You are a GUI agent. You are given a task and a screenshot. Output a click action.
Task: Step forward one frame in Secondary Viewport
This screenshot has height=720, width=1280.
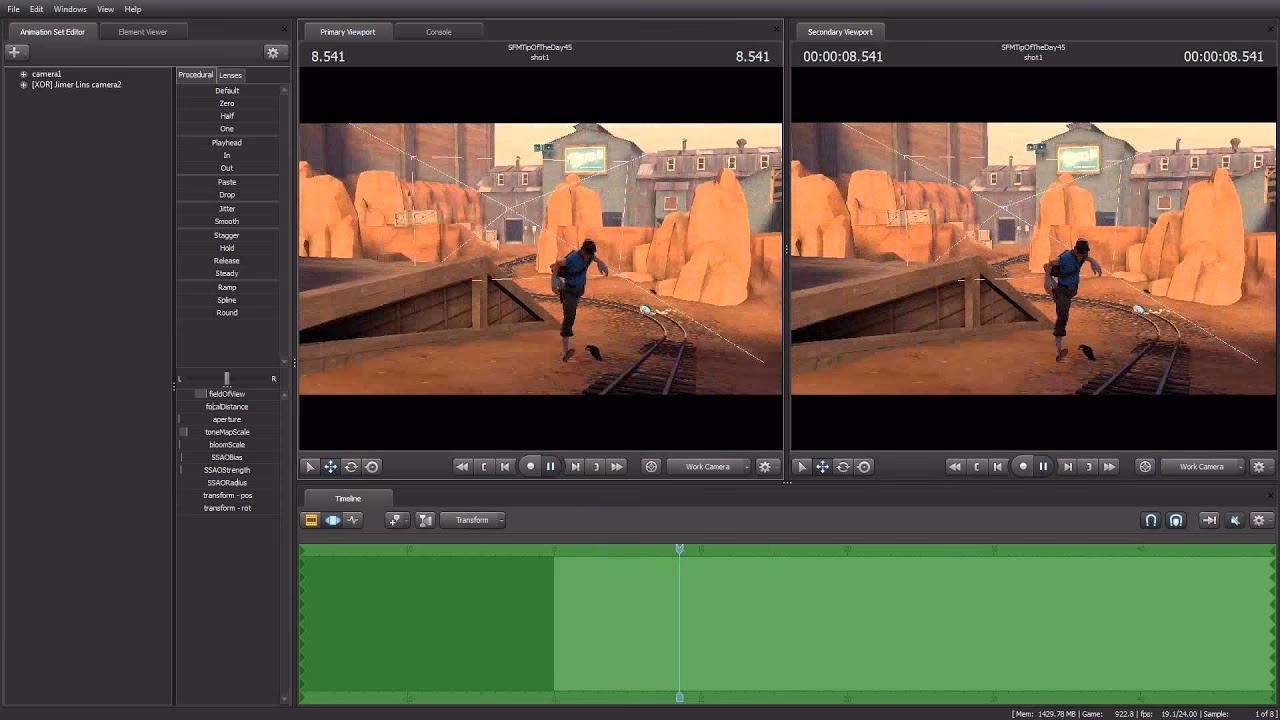(x=1068, y=466)
